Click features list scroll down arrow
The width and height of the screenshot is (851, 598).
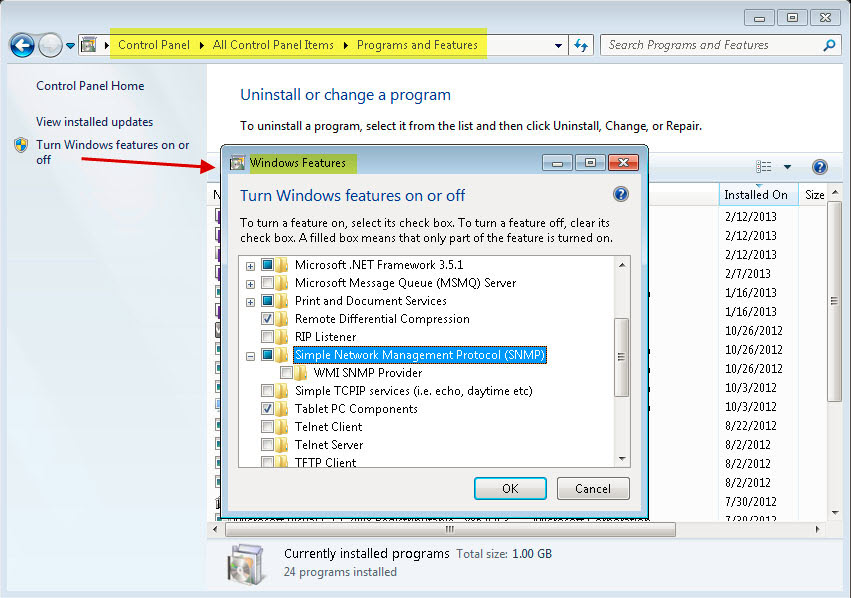tap(622, 460)
